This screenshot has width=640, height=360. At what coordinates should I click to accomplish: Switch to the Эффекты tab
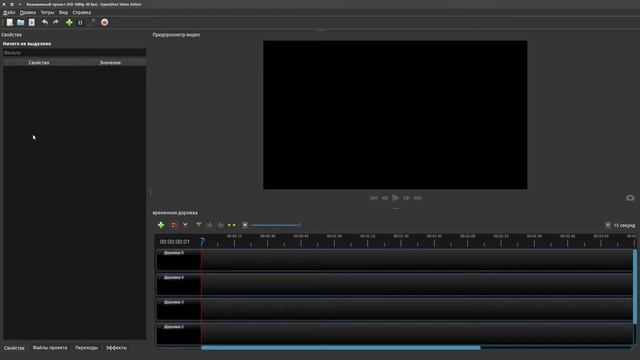[x=116, y=348]
